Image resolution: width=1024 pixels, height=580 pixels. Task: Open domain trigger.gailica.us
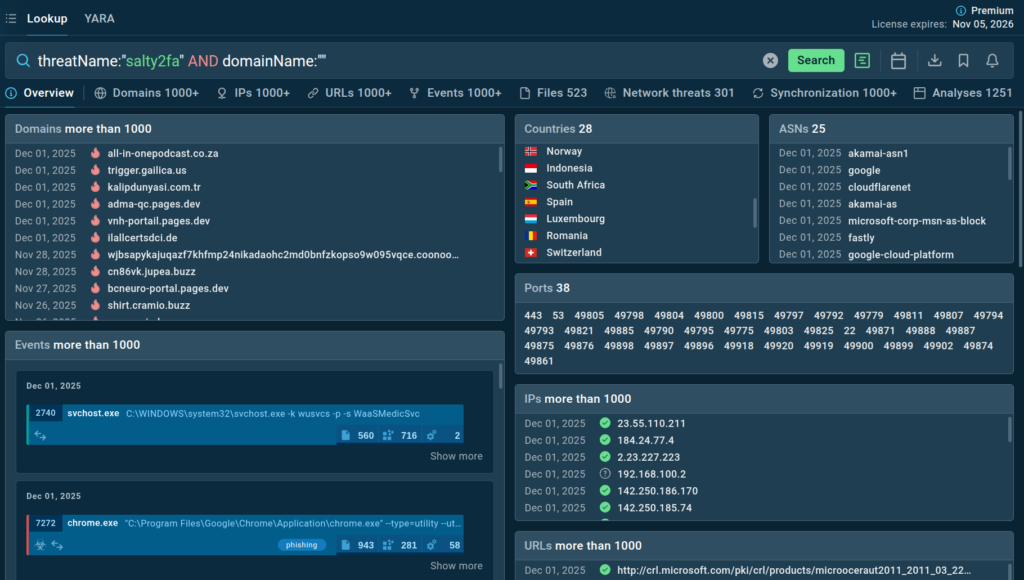147,170
